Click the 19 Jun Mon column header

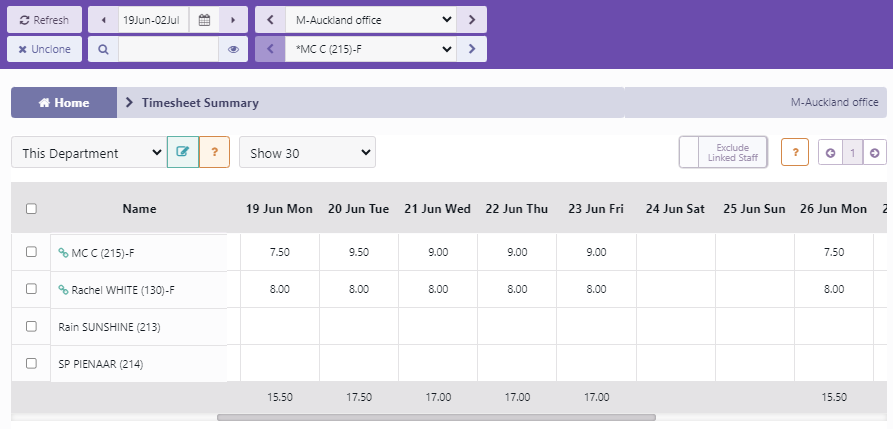coord(279,209)
